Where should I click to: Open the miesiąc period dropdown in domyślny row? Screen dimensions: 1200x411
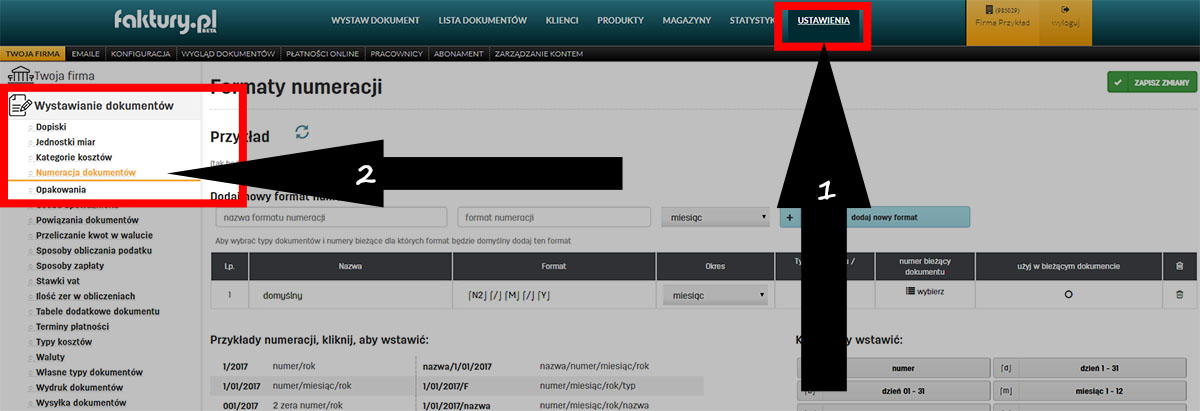point(714,295)
